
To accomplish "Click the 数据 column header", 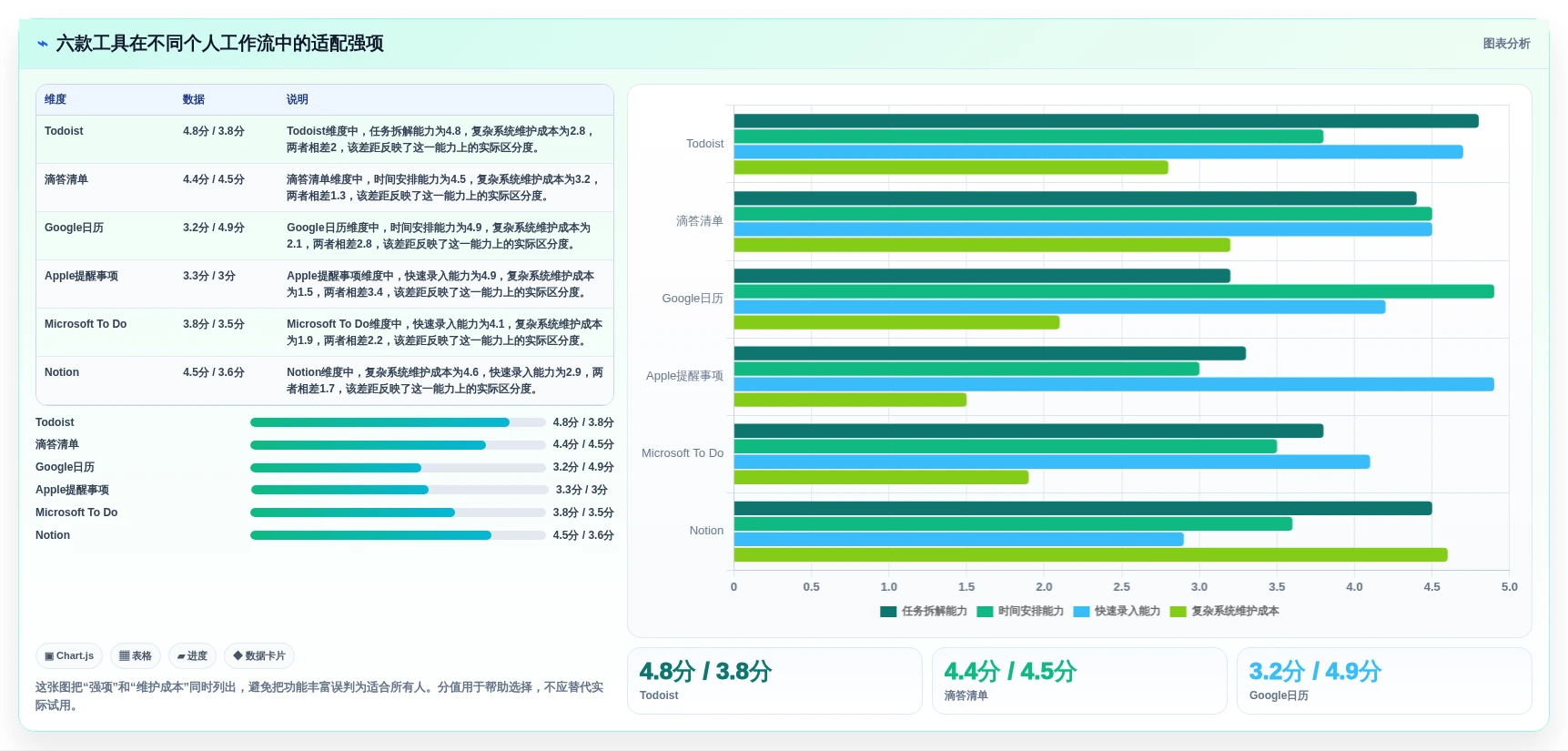I will [194, 99].
